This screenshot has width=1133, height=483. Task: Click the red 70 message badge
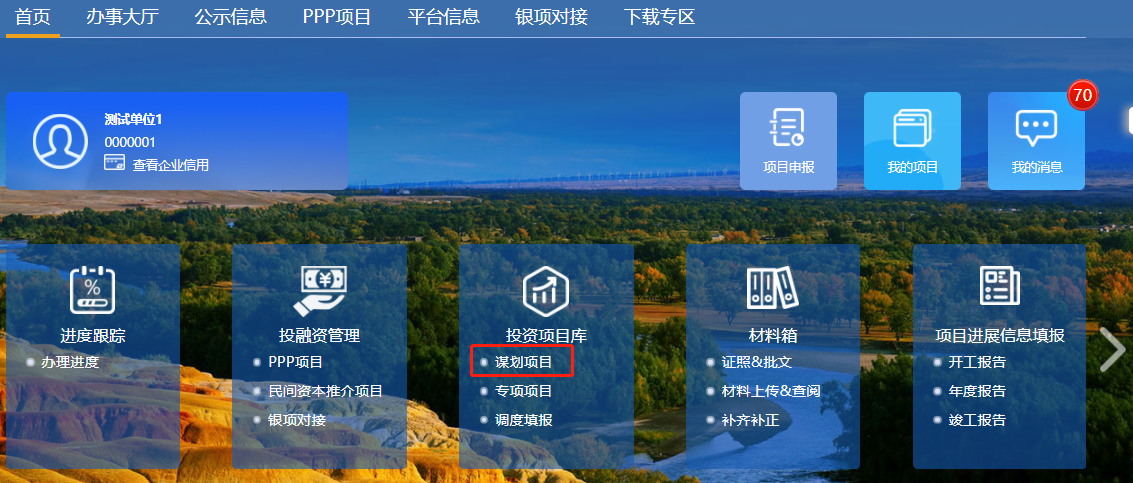pyautogui.click(x=1082, y=95)
